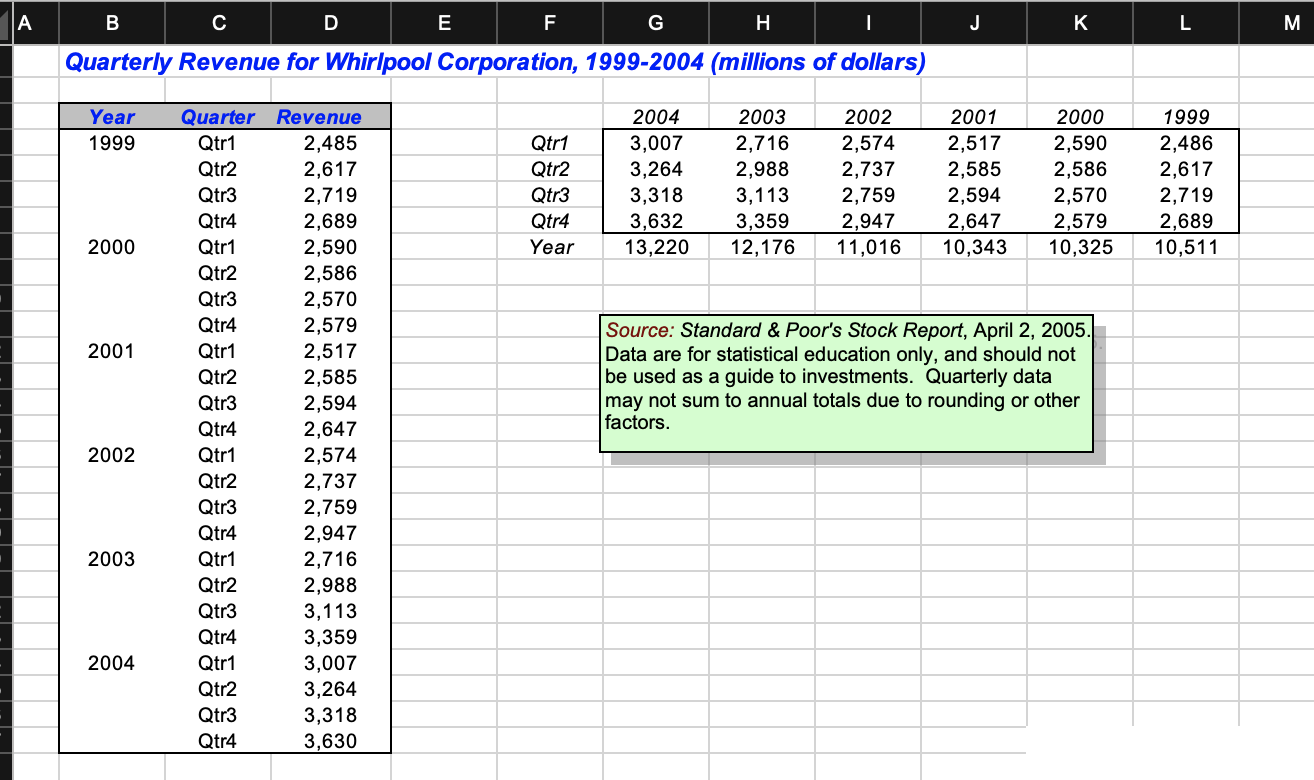Select the year 1999 cell in column B
The height and width of the screenshot is (780, 1314).
(112, 143)
